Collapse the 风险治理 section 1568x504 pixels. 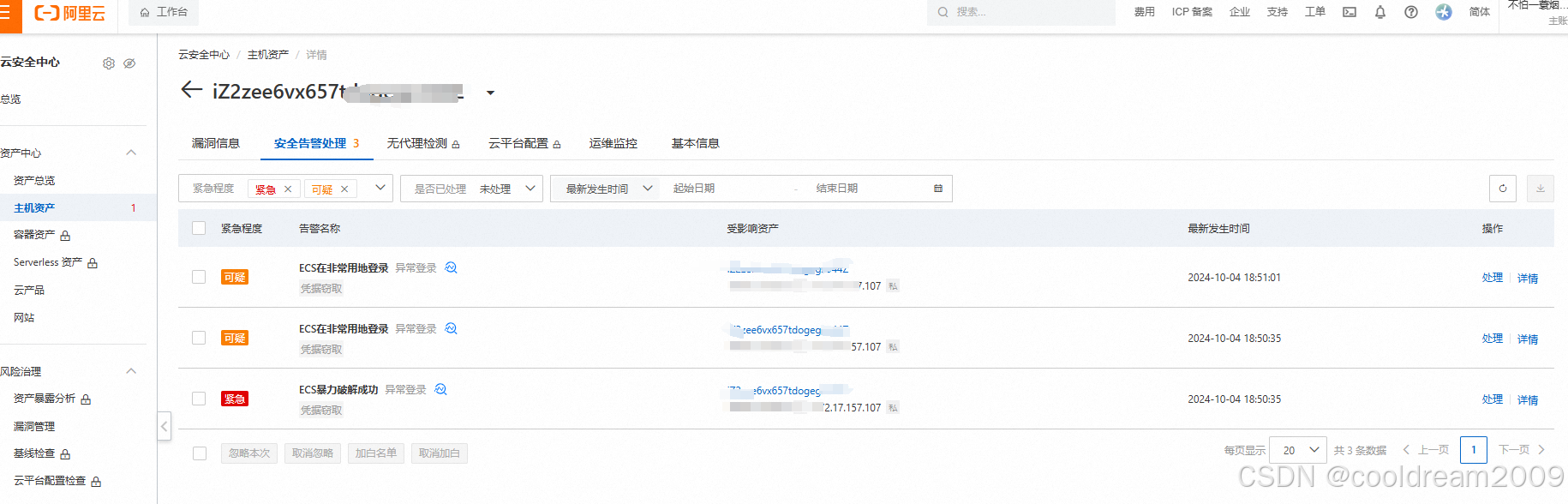point(131,371)
